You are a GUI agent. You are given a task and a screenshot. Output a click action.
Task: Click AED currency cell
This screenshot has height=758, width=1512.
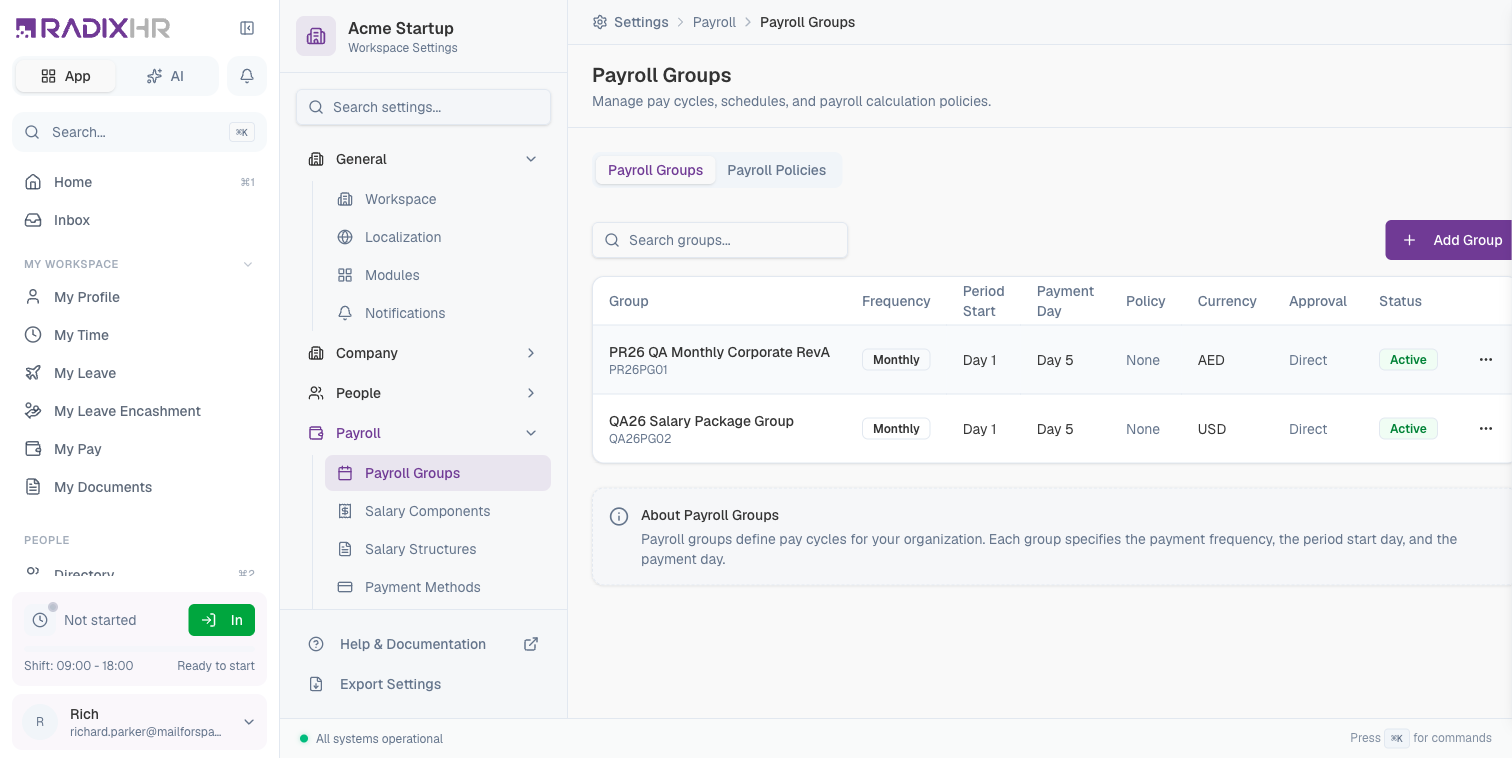coord(1211,360)
